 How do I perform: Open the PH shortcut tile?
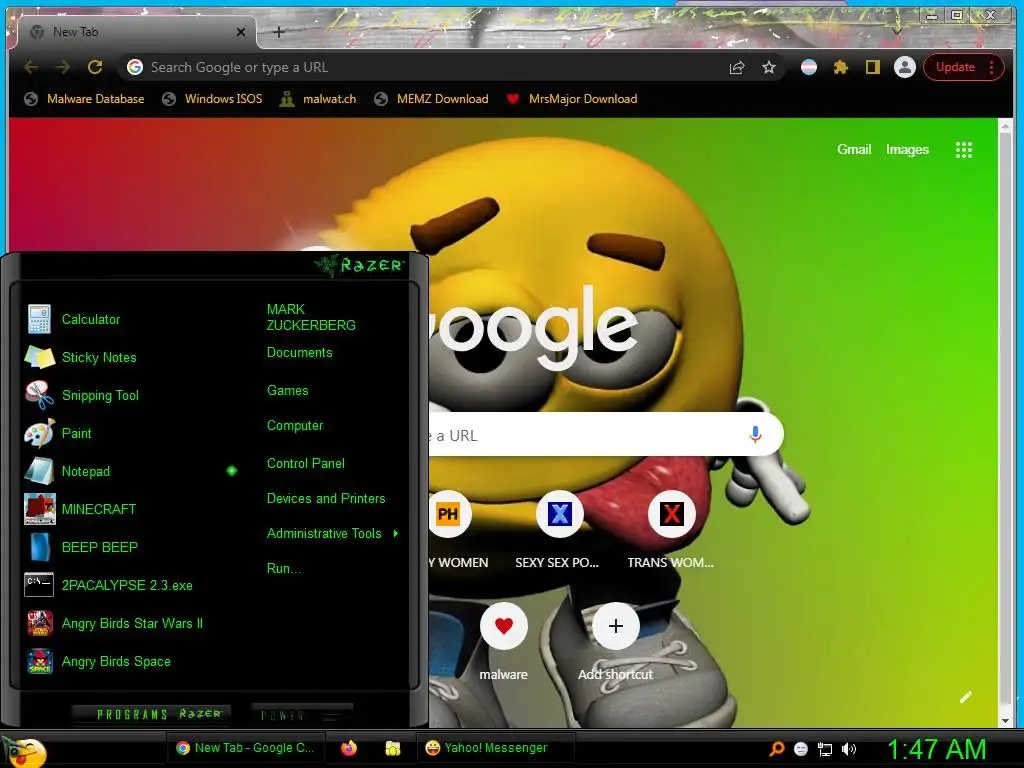tap(448, 515)
